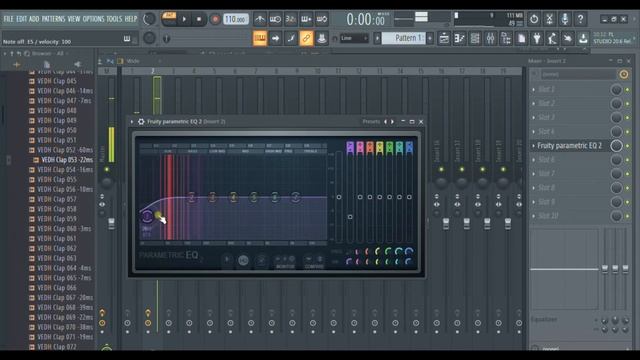Select the Fruity parametric EQ 2 mixer slot

pos(569,146)
